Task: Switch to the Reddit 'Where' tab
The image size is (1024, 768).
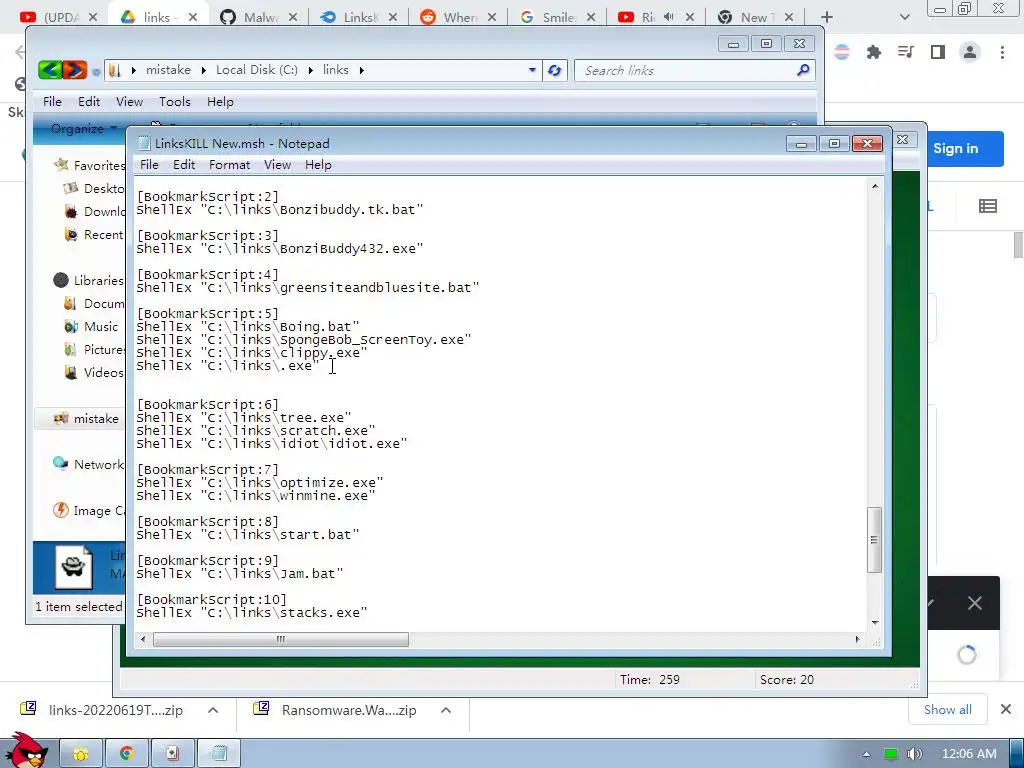Action: click(x=458, y=18)
